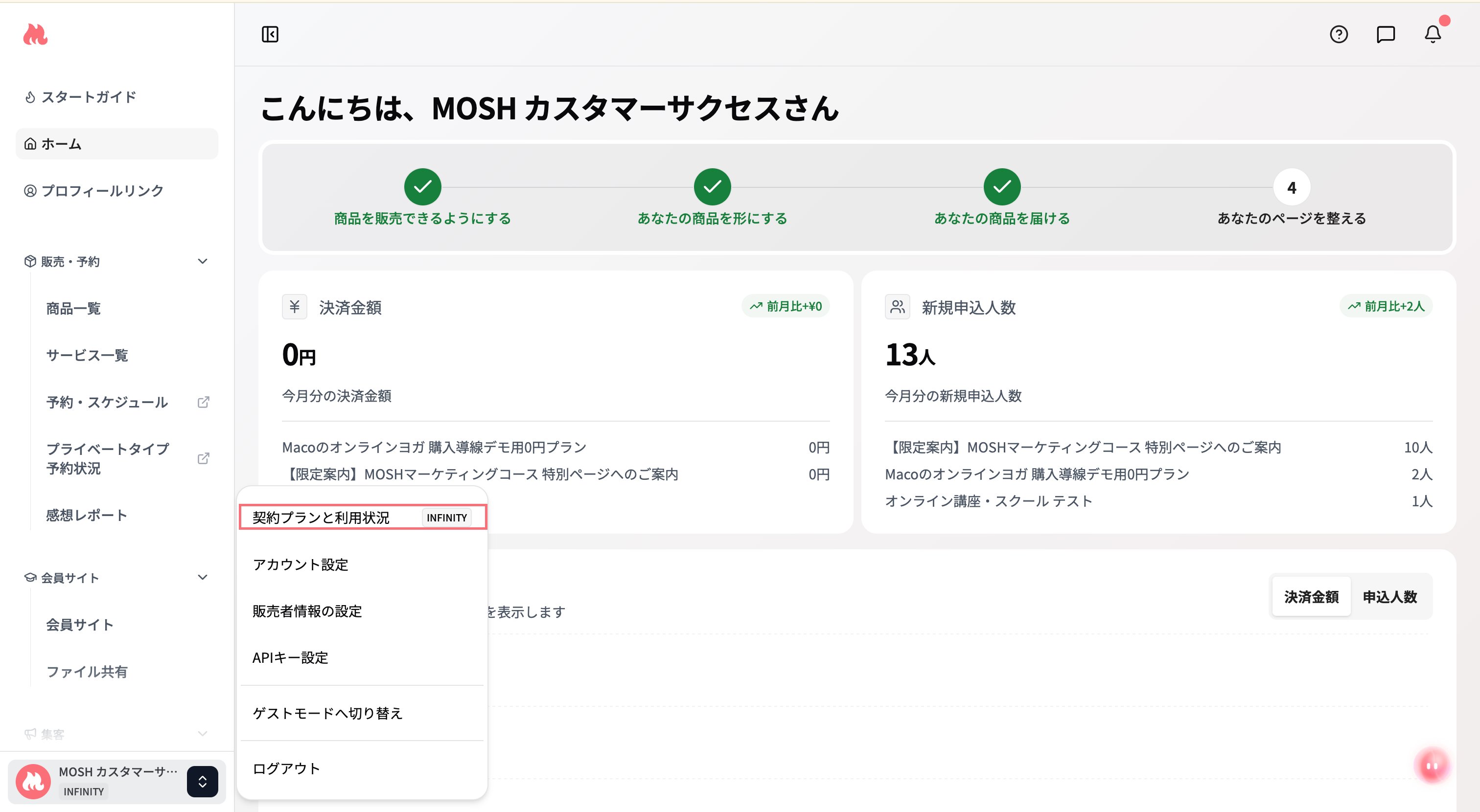The height and width of the screenshot is (812, 1480).
Task: Click the 前月比+2人 badge
Action: (1387, 306)
